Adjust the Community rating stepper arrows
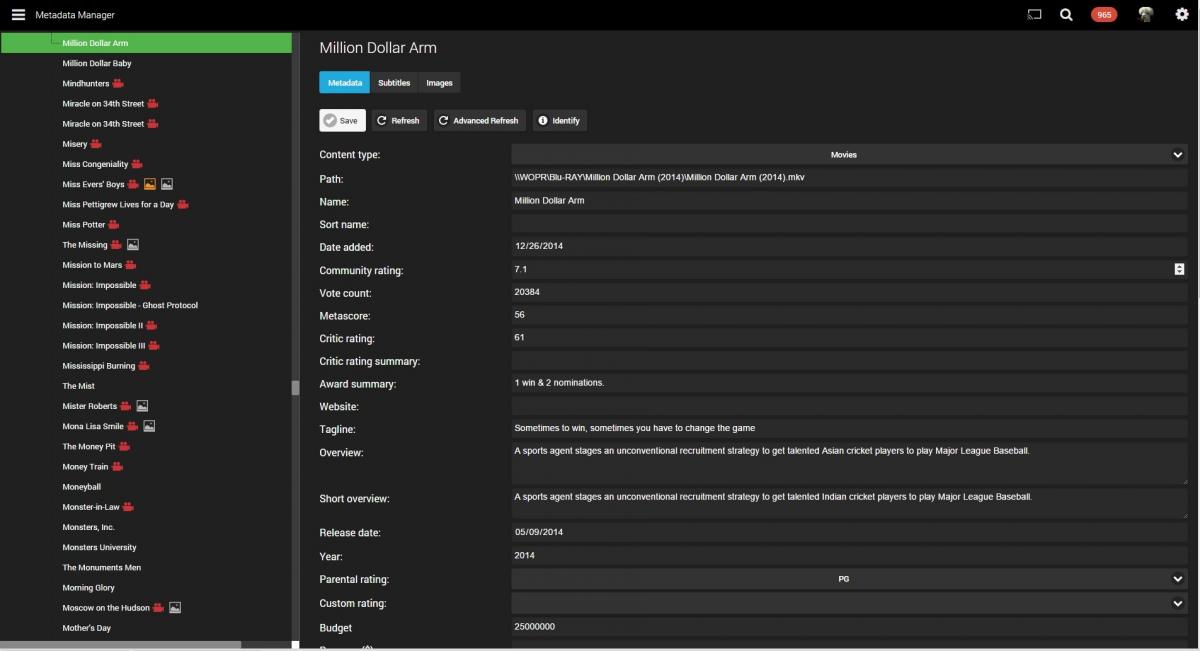This screenshot has width=1200, height=651. coord(1179,269)
